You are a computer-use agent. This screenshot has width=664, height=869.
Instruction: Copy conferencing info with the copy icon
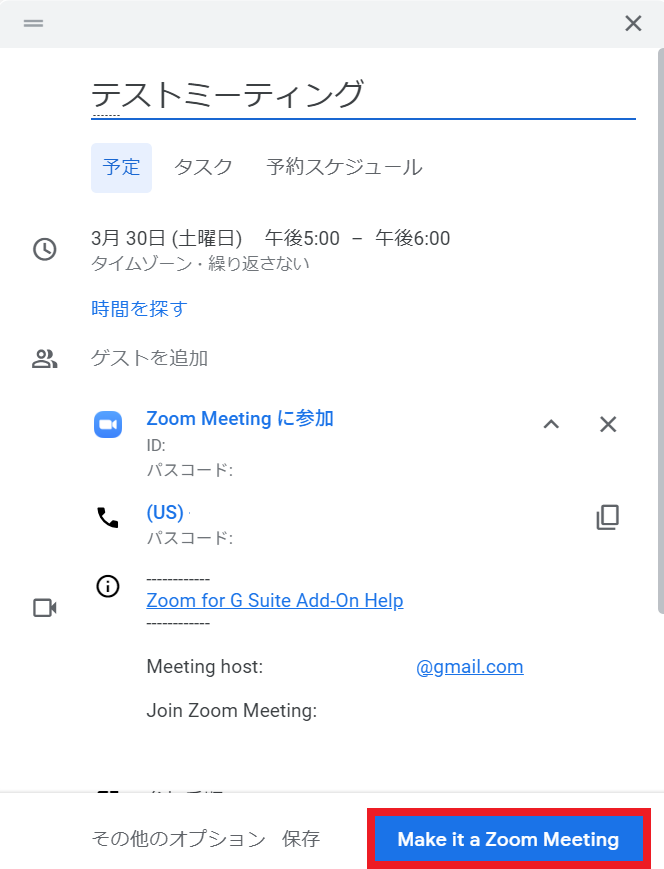pyautogui.click(x=608, y=517)
